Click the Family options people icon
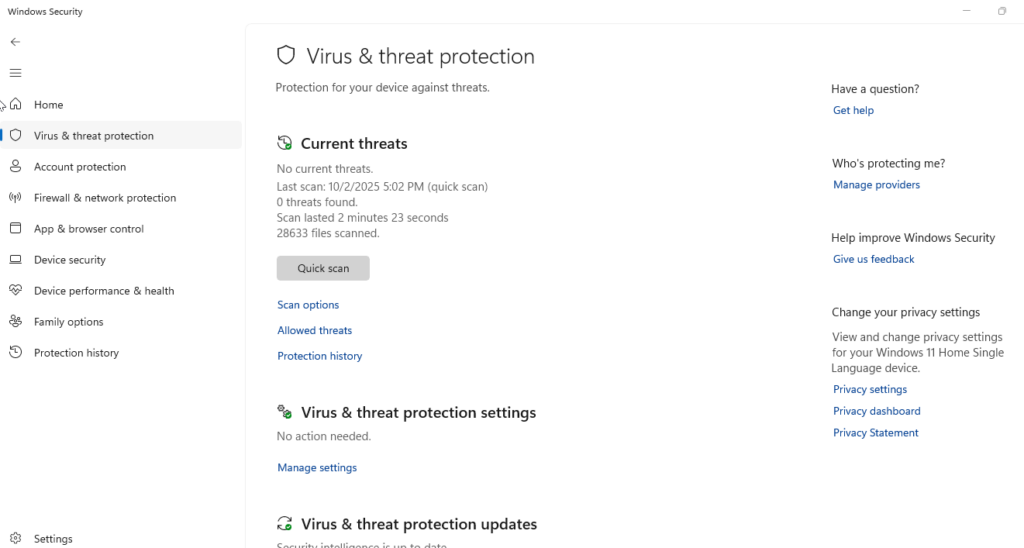The height and width of the screenshot is (548, 1024). [16, 322]
